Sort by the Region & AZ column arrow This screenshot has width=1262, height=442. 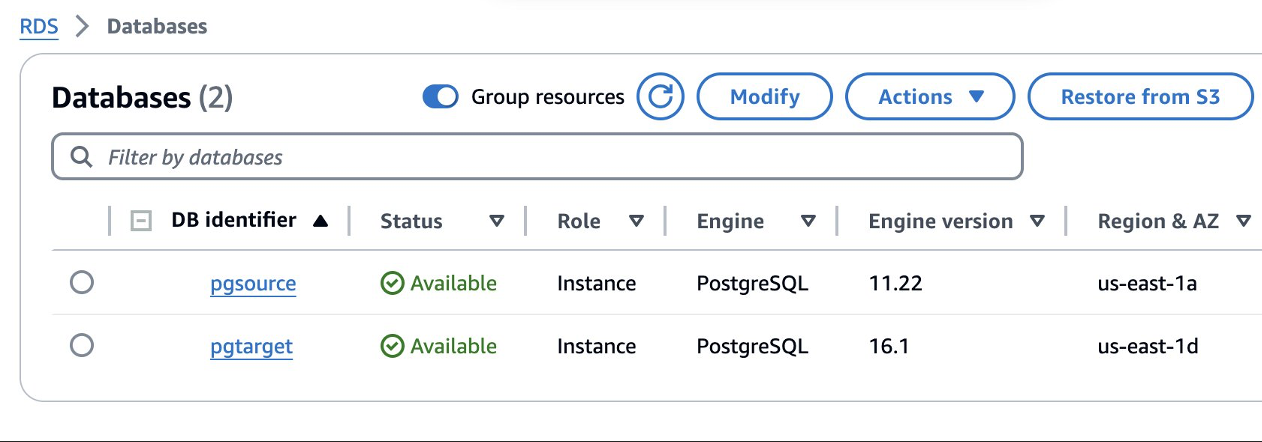1243,221
